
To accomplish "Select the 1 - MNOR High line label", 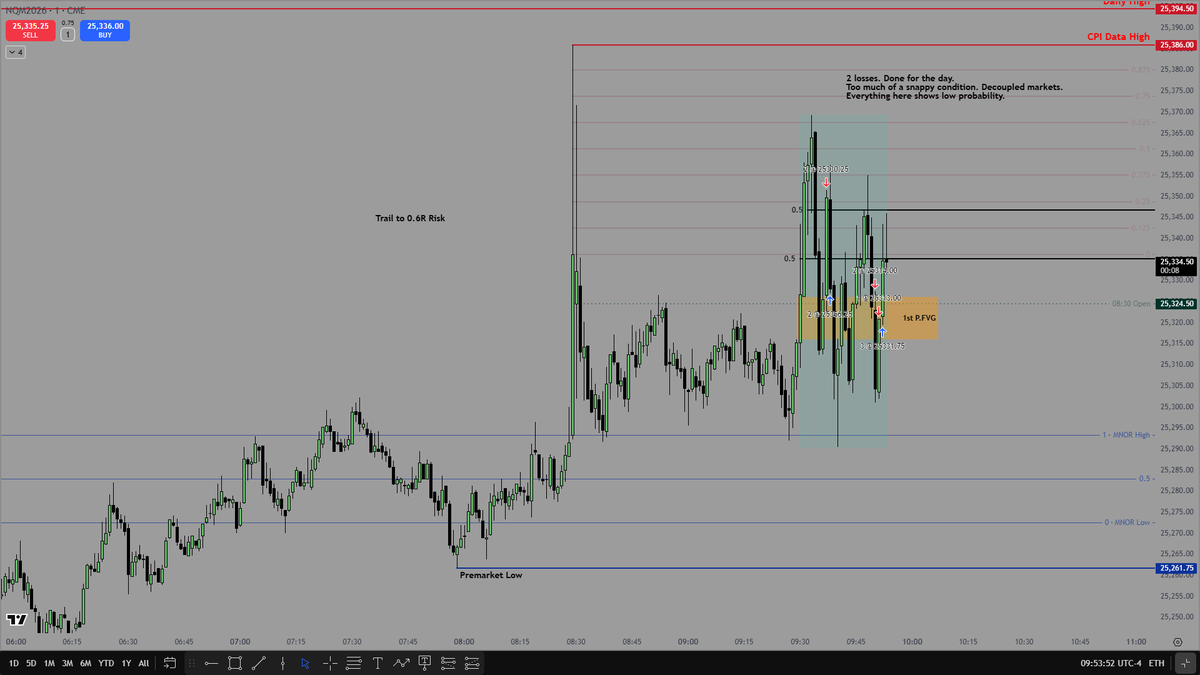I will (x=1127, y=435).
